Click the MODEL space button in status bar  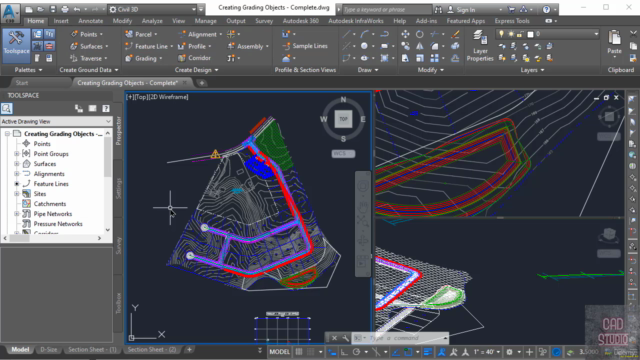(x=280, y=352)
